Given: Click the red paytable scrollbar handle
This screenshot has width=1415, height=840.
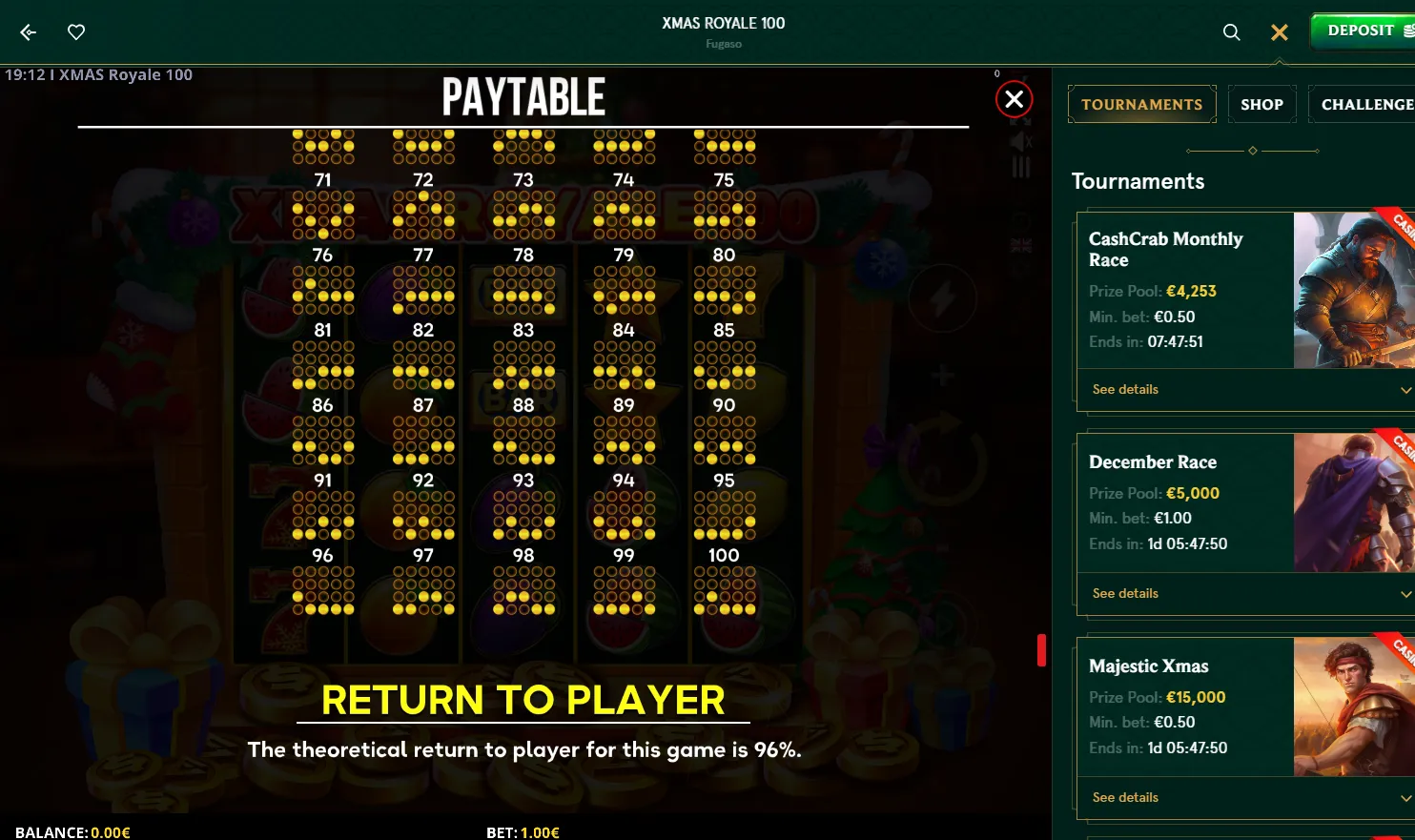Looking at the screenshot, I should tap(1041, 650).
